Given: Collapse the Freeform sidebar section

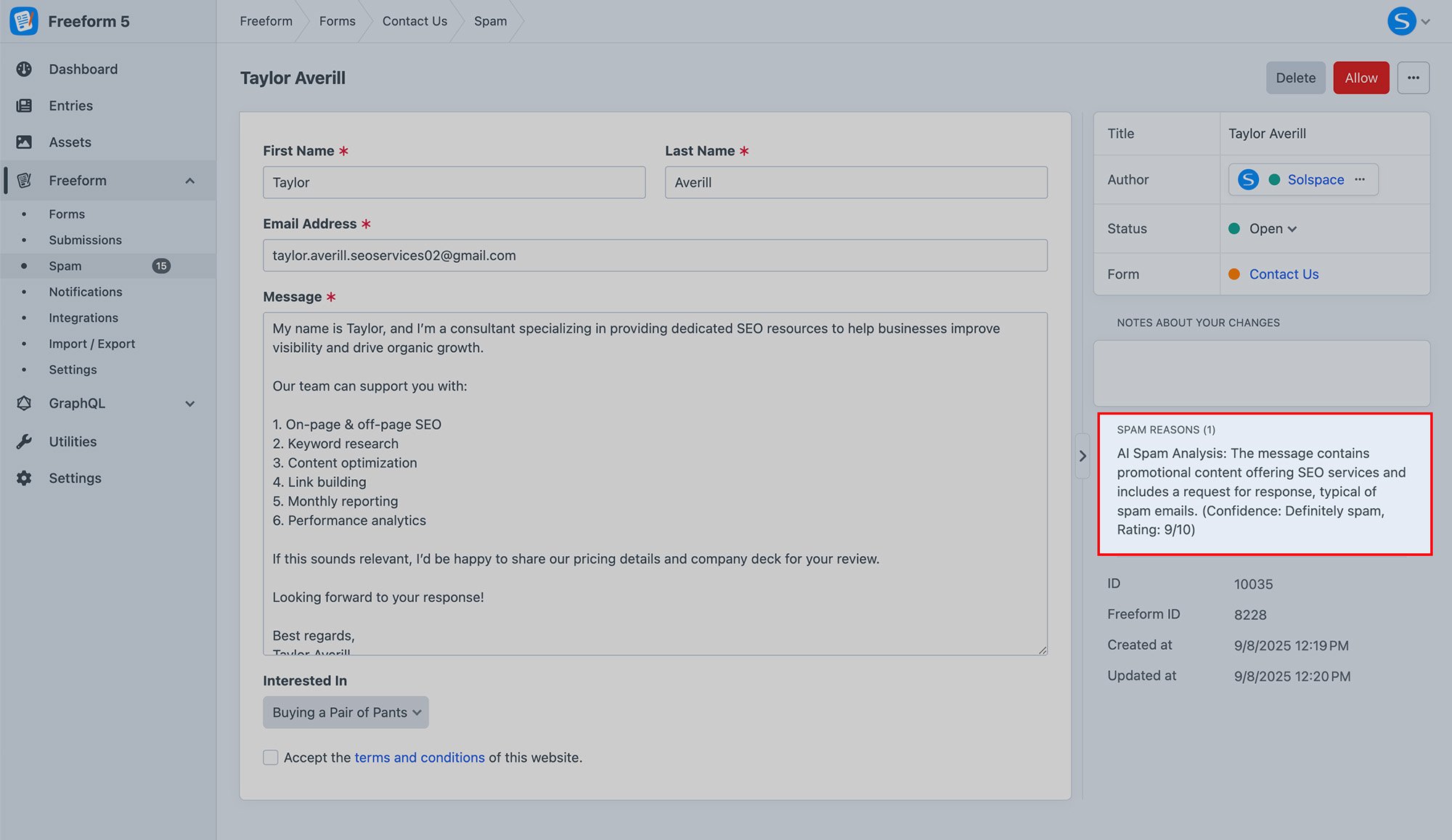Looking at the screenshot, I should [x=189, y=181].
